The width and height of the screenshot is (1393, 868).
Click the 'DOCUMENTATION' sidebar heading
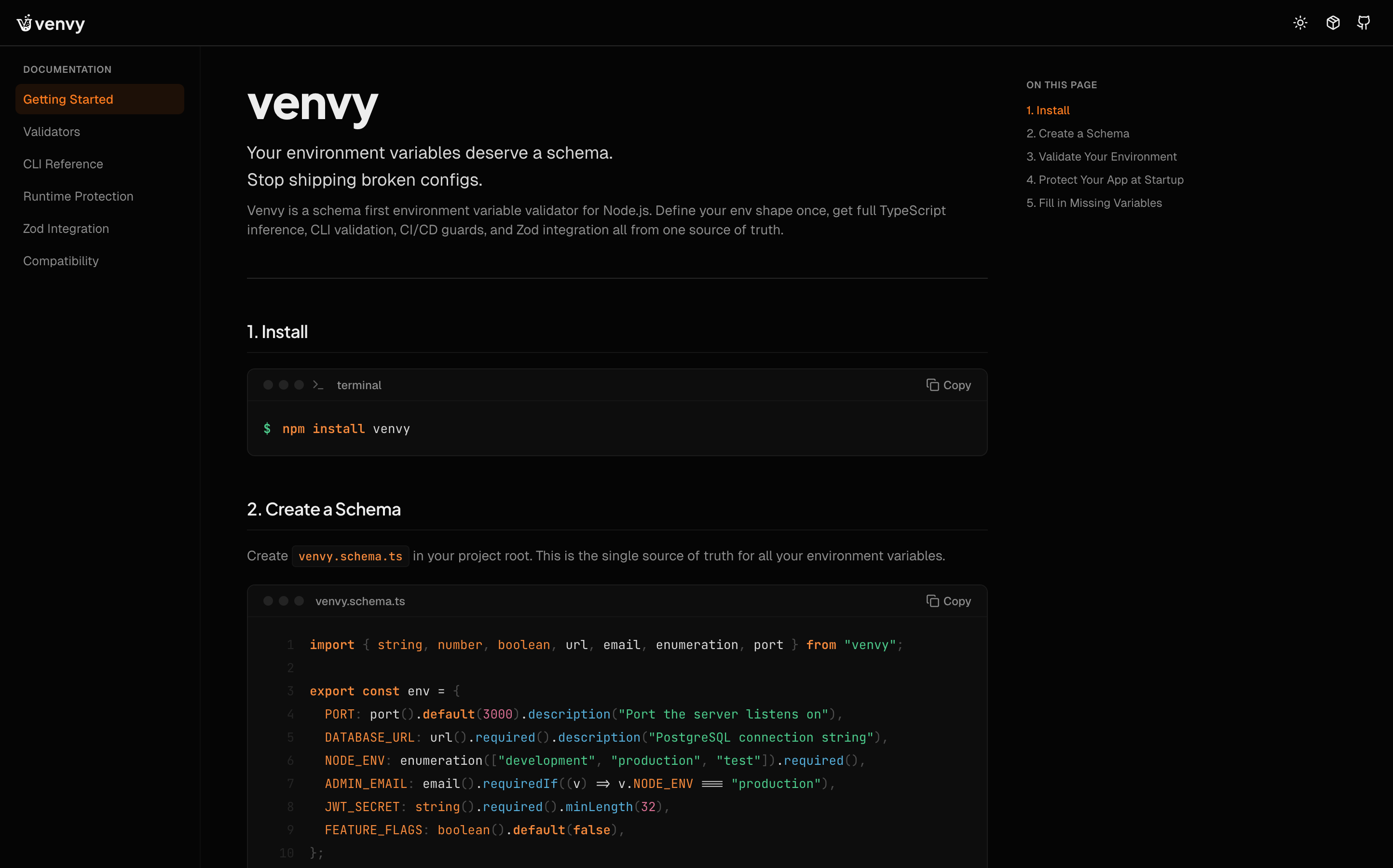coord(67,69)
